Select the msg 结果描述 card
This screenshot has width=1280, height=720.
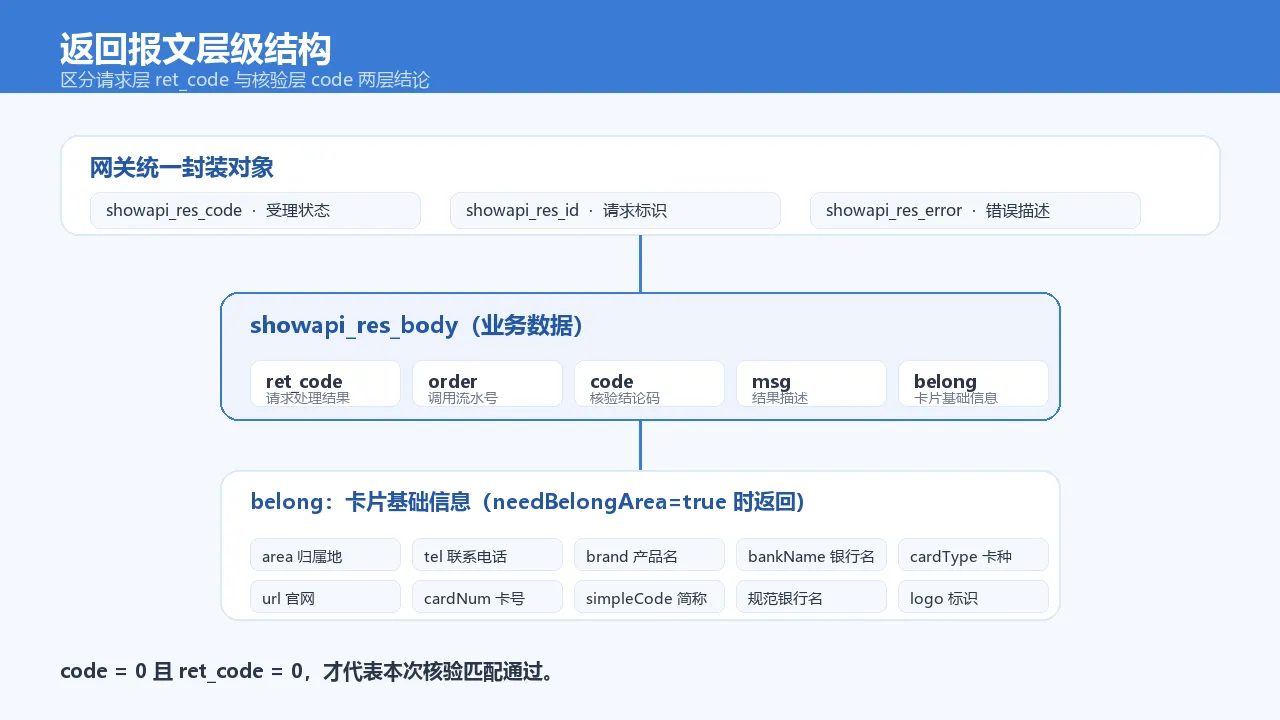coord(811,384)
